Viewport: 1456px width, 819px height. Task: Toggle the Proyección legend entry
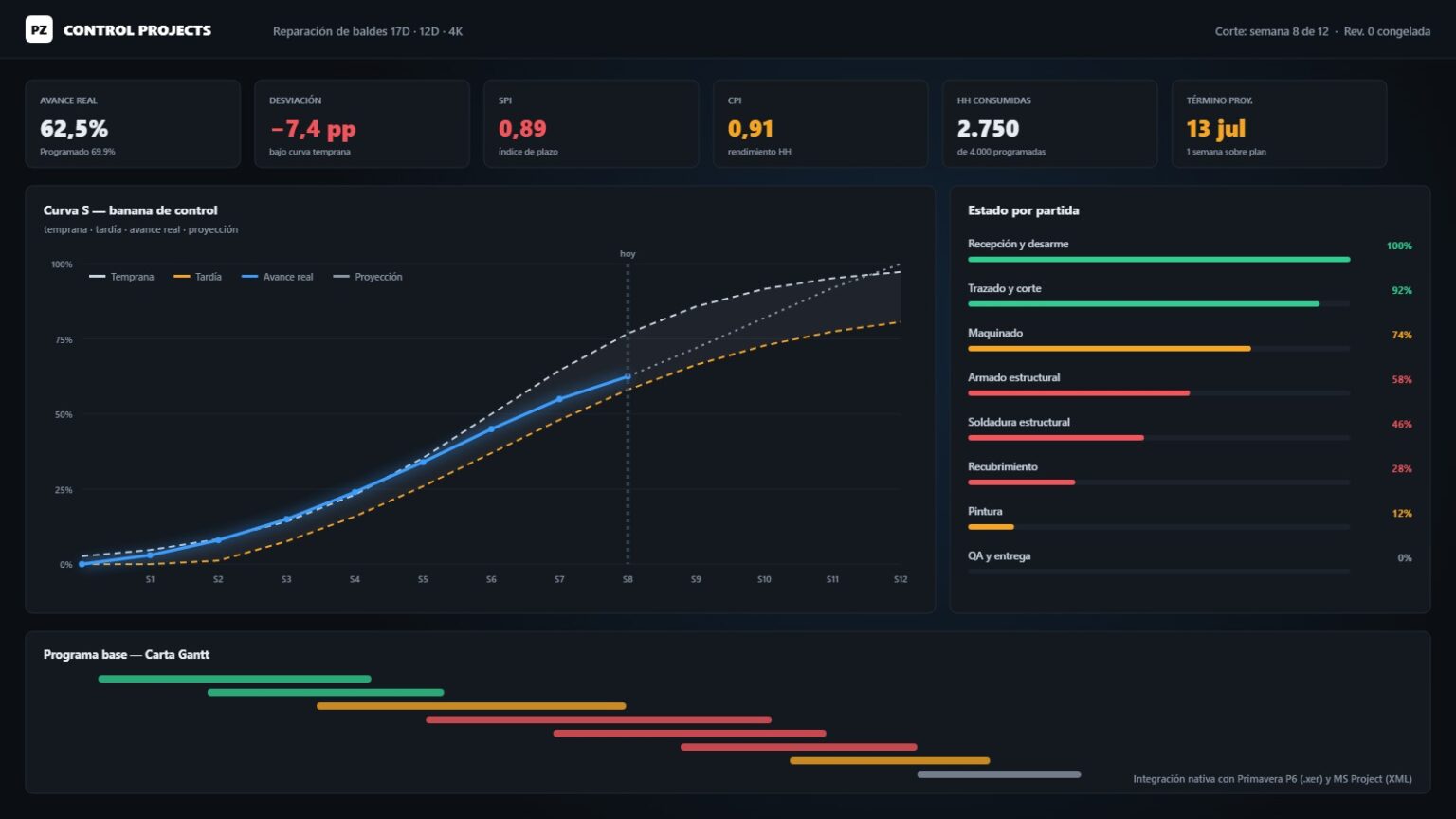click(368, 277)
